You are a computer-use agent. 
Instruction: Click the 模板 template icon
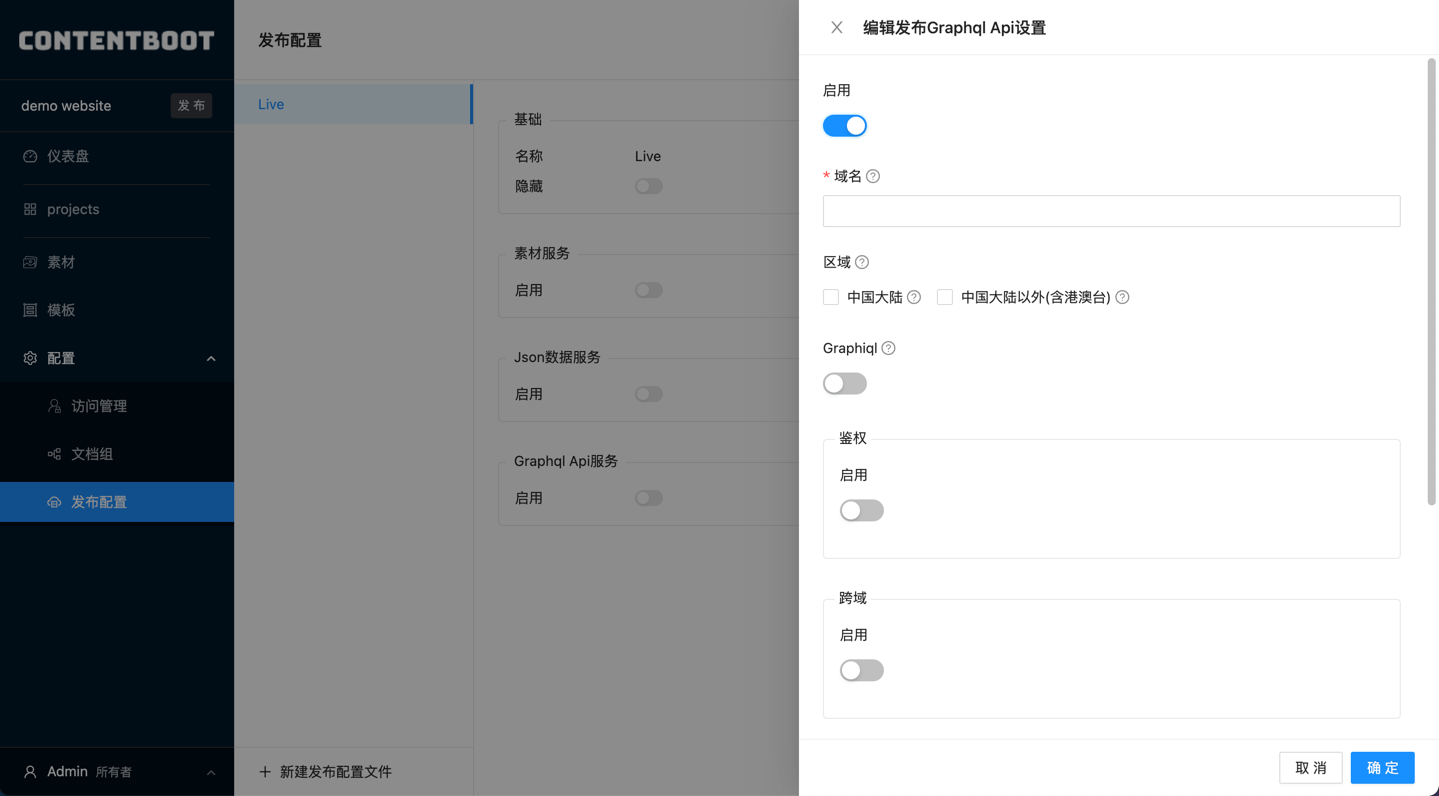30,310
